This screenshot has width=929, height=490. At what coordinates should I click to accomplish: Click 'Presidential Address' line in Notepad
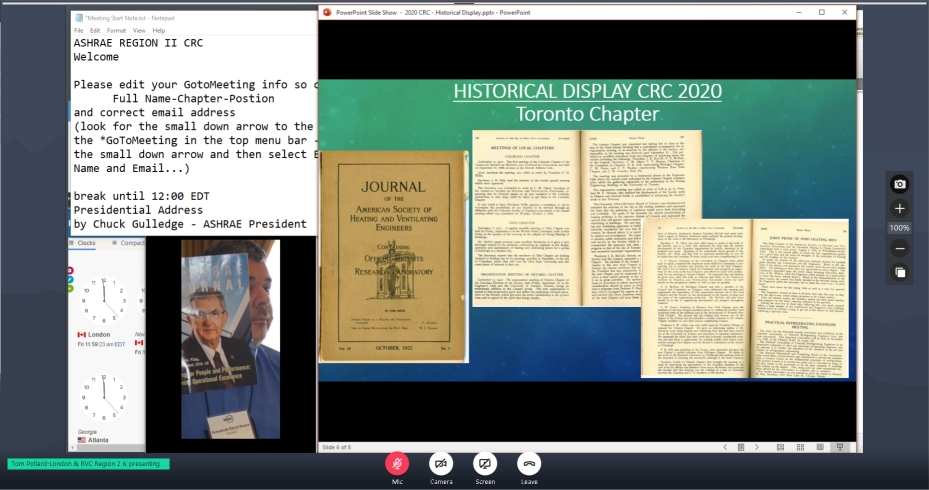[138, 210]
